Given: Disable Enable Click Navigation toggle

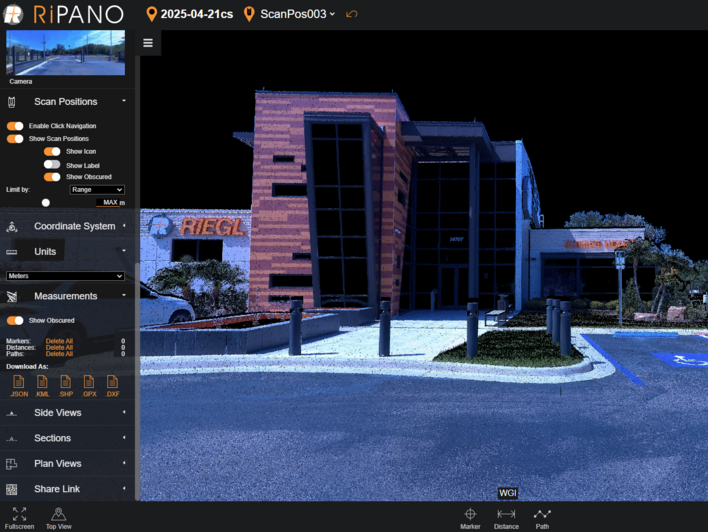Looking at the screenshot, I should (x=15, y=126).
